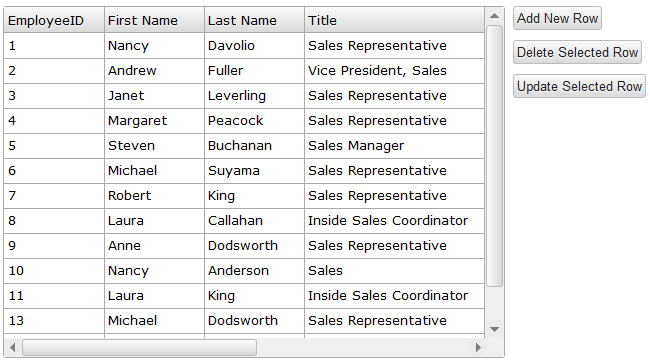Select the row with EmployeeID 13

tap(244, 321)
